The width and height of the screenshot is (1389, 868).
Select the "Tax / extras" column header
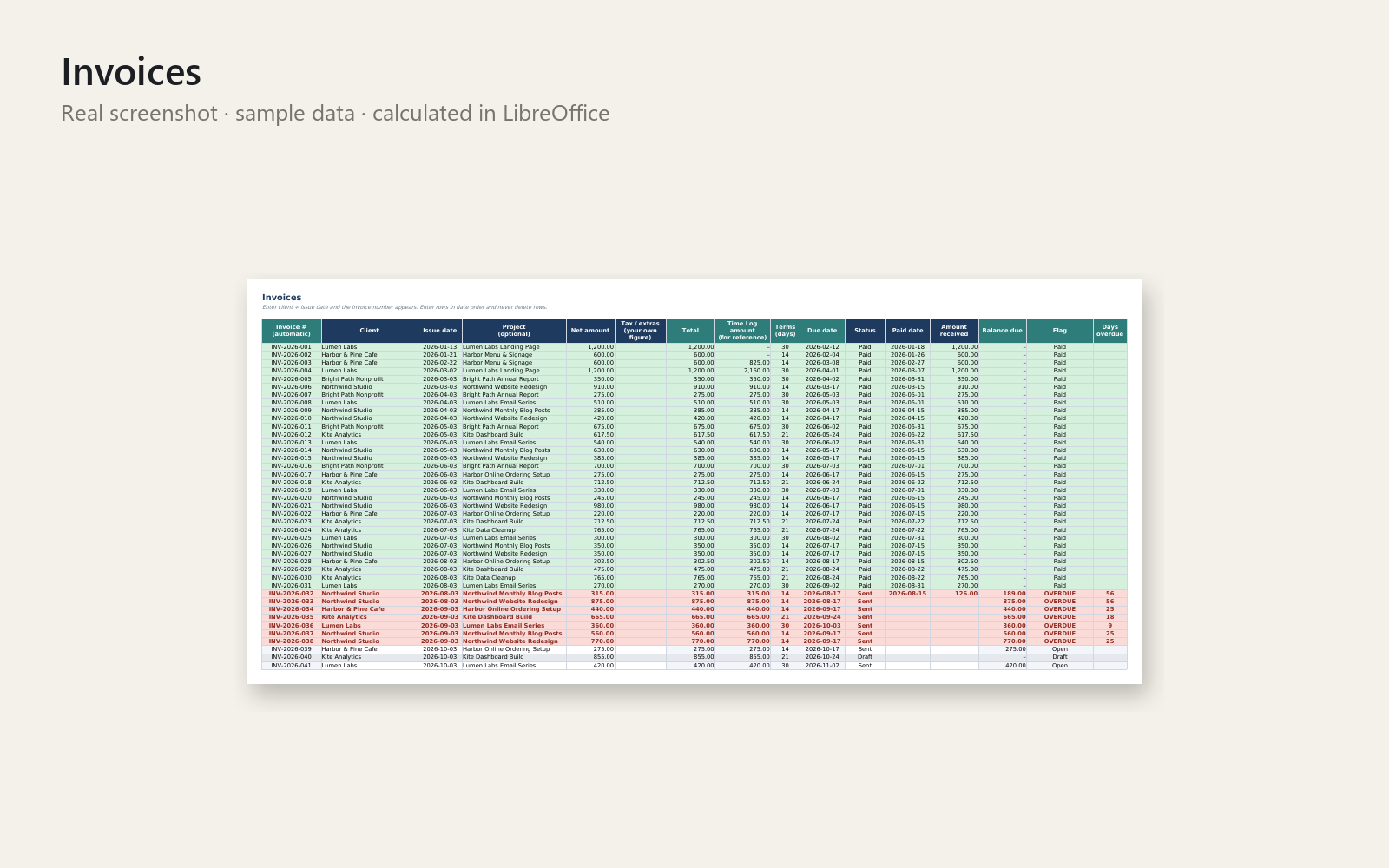tap(641, 331)
